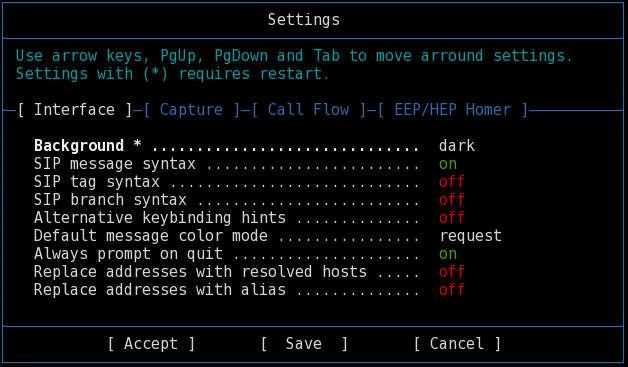Screen dimensions: 628x367
Task: Select Always prompt on quit label
Action: [128, 254]
